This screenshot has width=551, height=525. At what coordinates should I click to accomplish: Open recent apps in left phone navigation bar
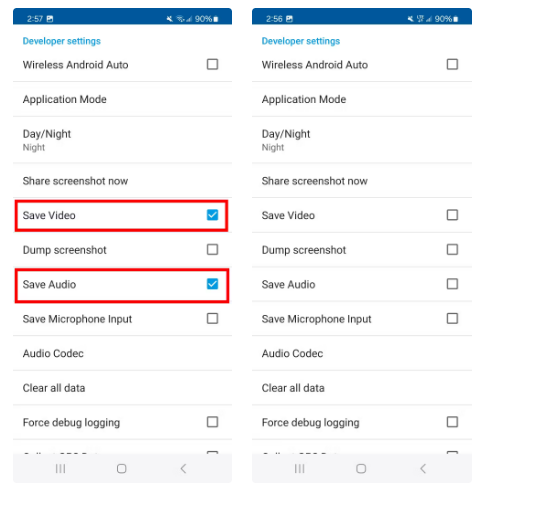click(x=60, y=468)
